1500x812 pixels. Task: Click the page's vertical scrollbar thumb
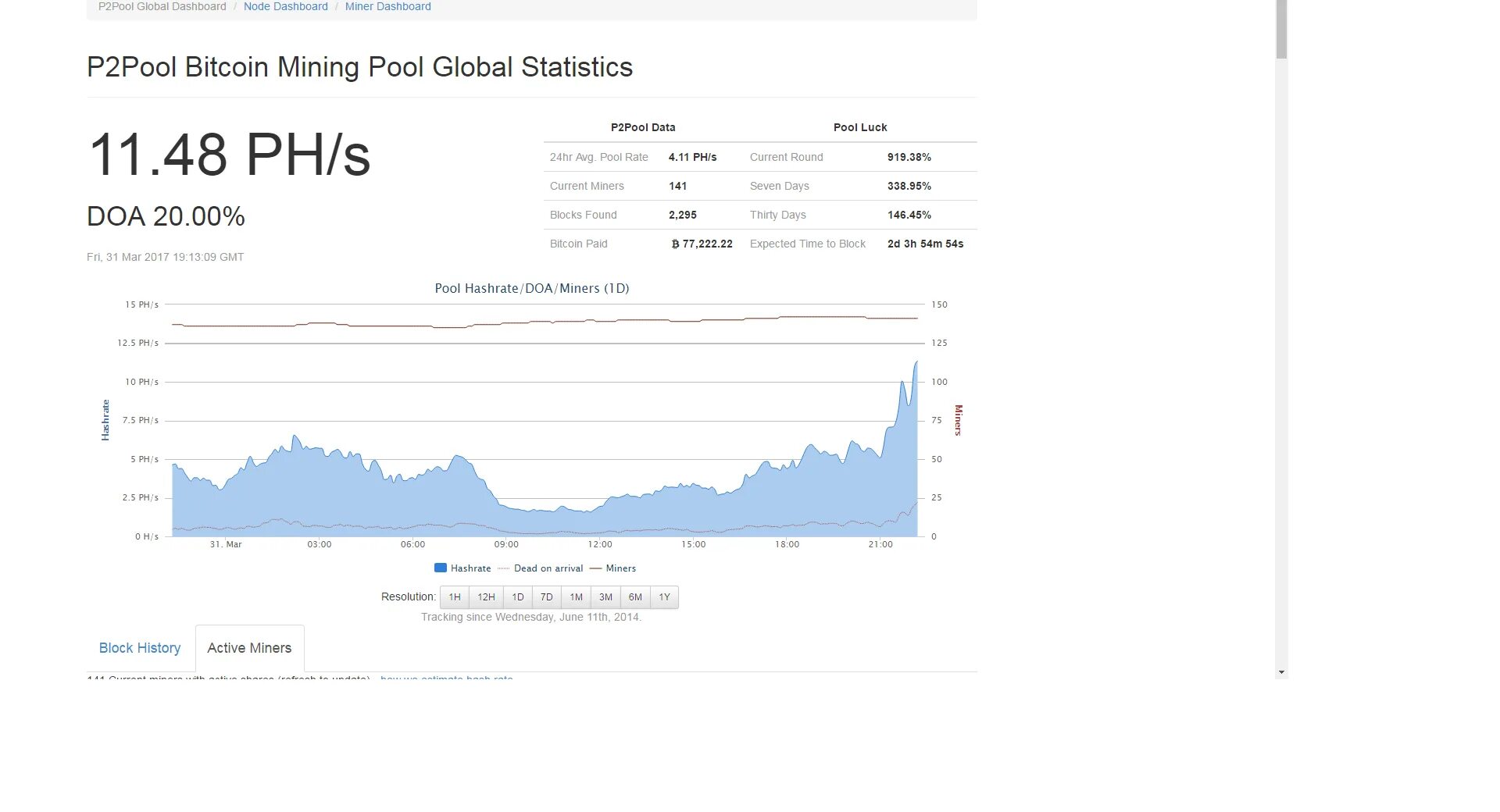[x=1281, y=30]
